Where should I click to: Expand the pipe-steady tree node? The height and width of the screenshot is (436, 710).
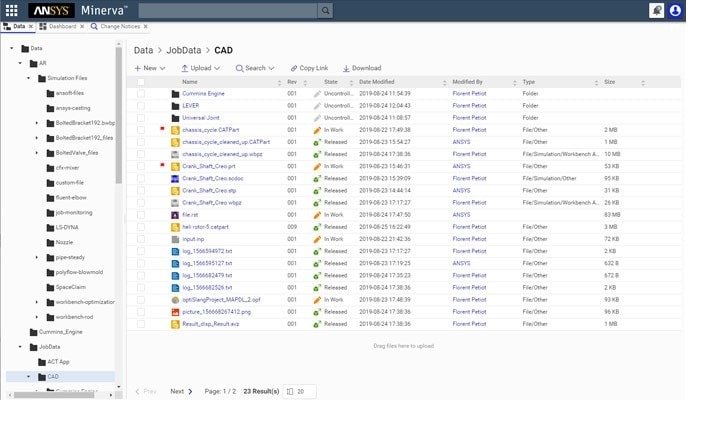[x=37, y=257]
